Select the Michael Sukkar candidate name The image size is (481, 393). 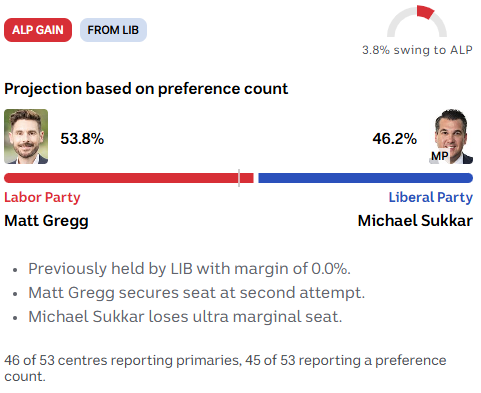tap(415, 221)
